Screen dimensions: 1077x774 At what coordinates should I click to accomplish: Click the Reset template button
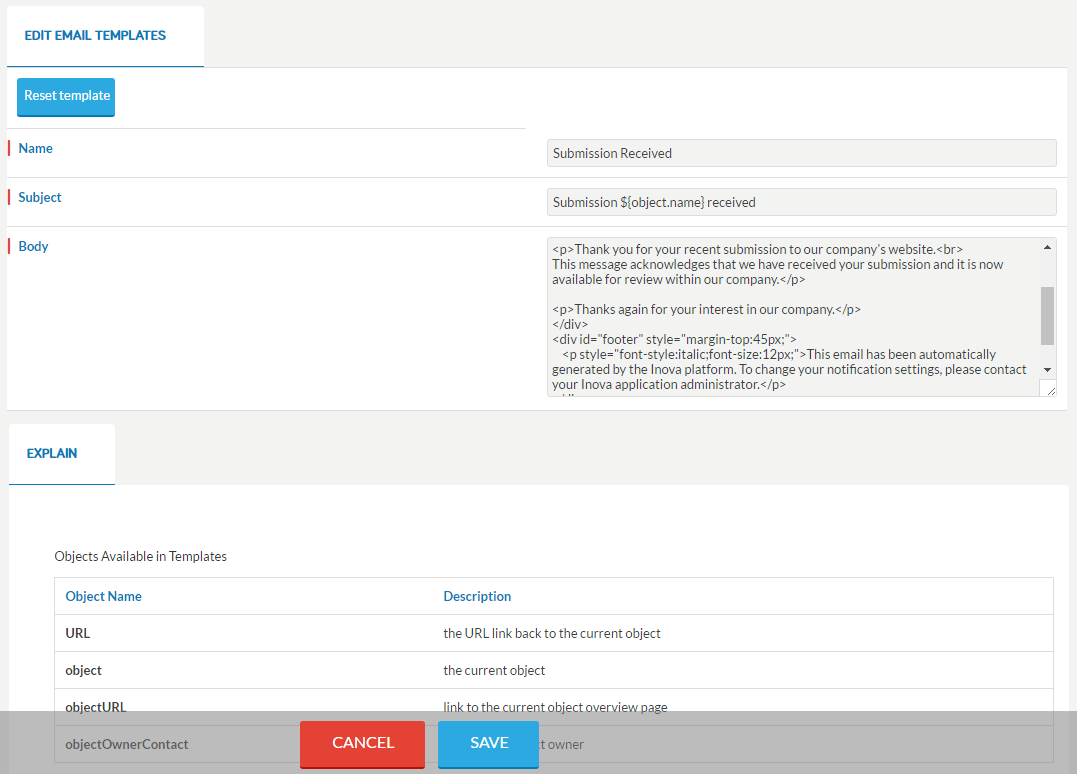[66, 96]
